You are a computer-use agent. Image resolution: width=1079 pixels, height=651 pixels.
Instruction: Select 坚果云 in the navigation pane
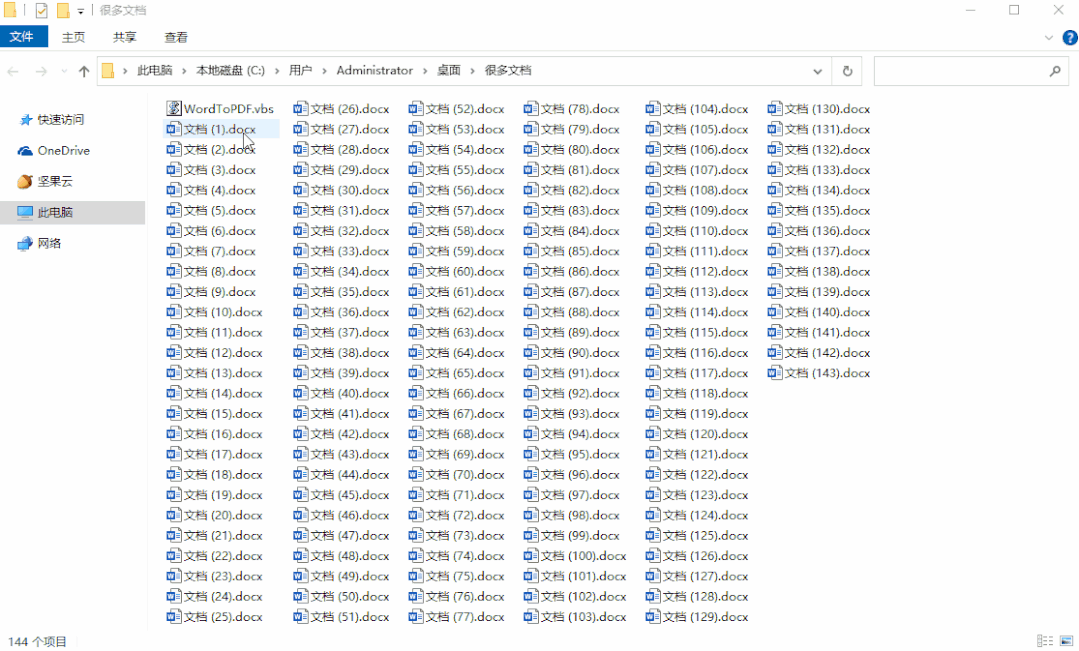(x=55, y=182)
